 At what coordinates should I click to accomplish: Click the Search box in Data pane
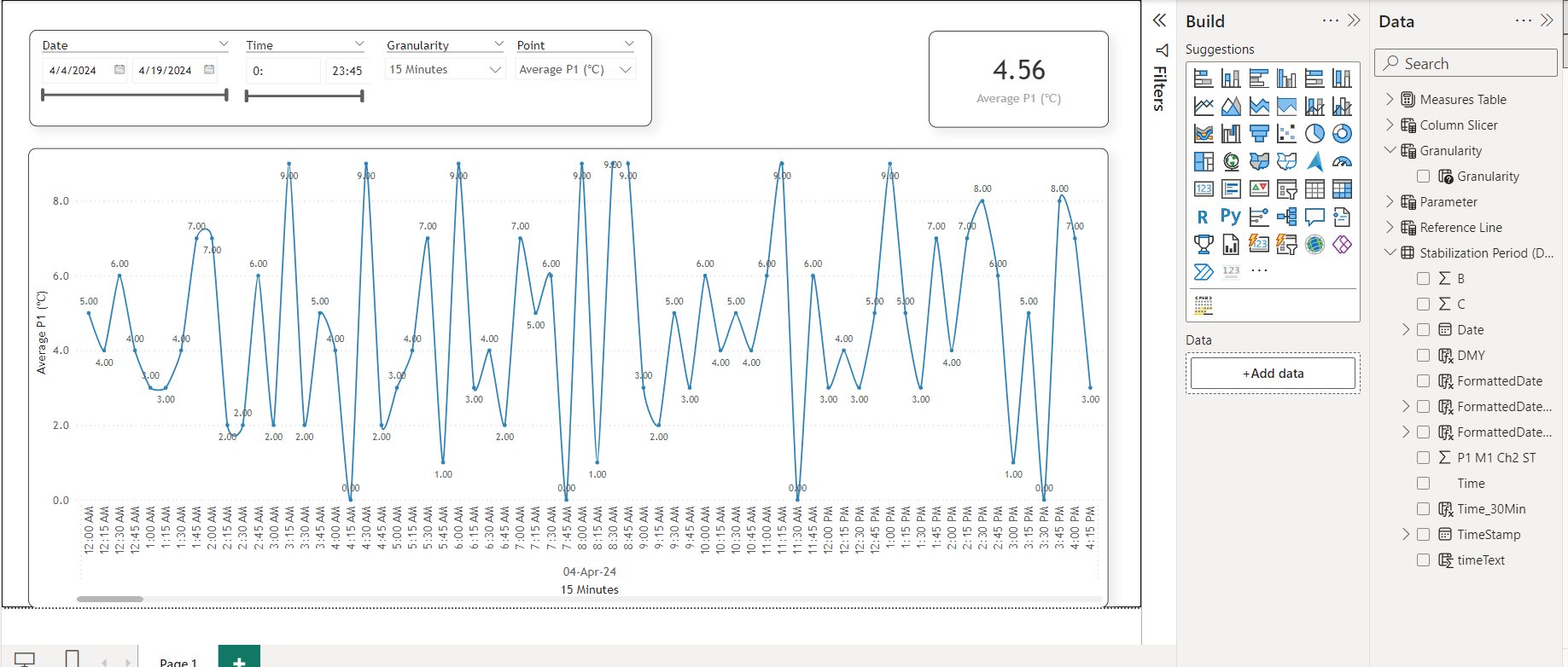(x=1466, y=63)
